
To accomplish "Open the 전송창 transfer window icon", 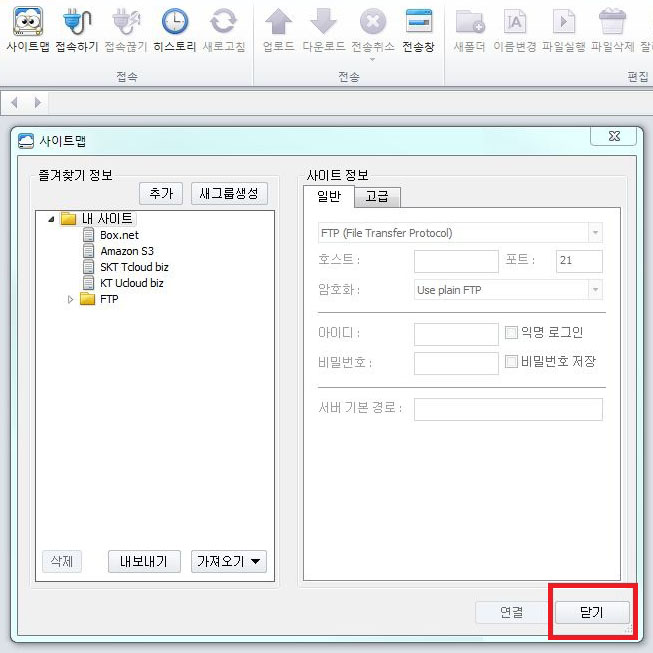I will [419, 22].
